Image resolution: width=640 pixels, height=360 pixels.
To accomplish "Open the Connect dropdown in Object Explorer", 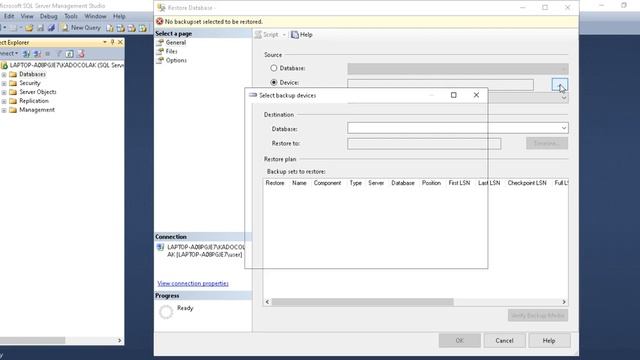I will point(9,53).
